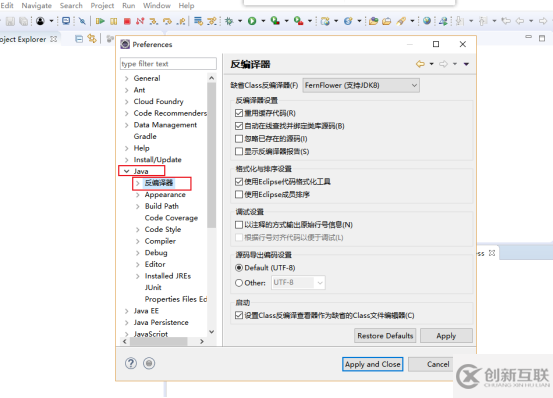Expand the Java EE tree node
The height and width of the screenshot is (398, 553).
point(126,311)
